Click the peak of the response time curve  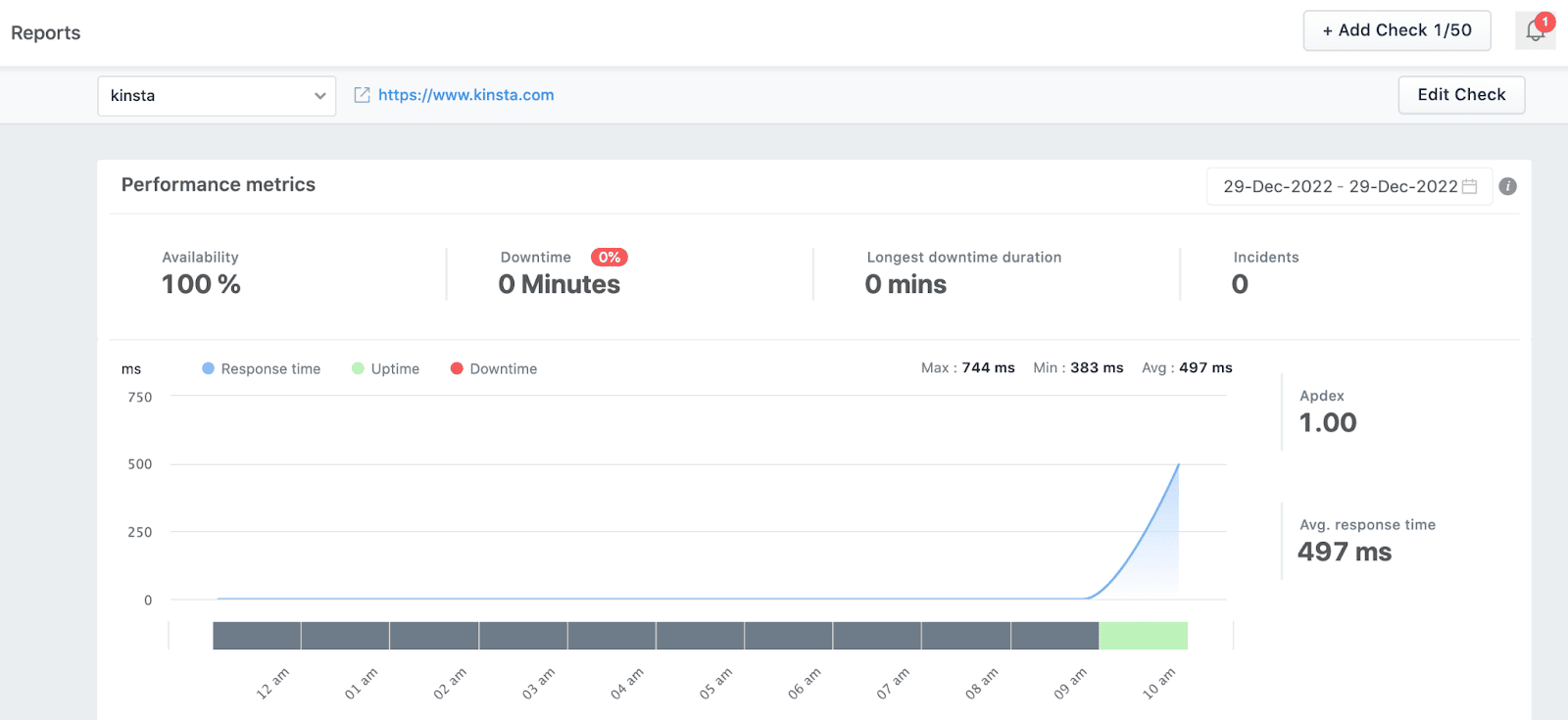pyautogui.click(x=1177, y=465)
